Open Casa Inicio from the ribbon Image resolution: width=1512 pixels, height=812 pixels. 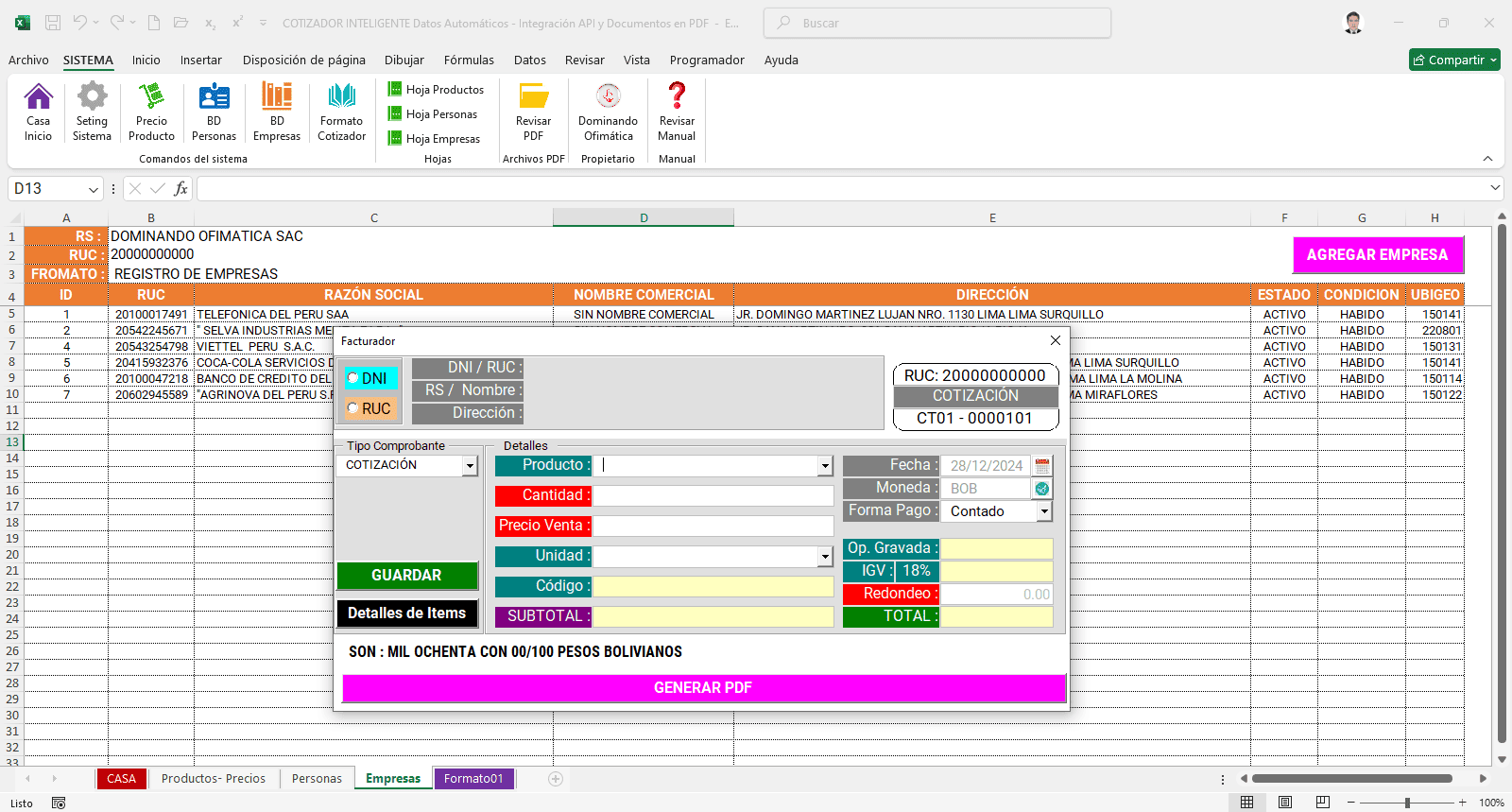pos(38,112)
